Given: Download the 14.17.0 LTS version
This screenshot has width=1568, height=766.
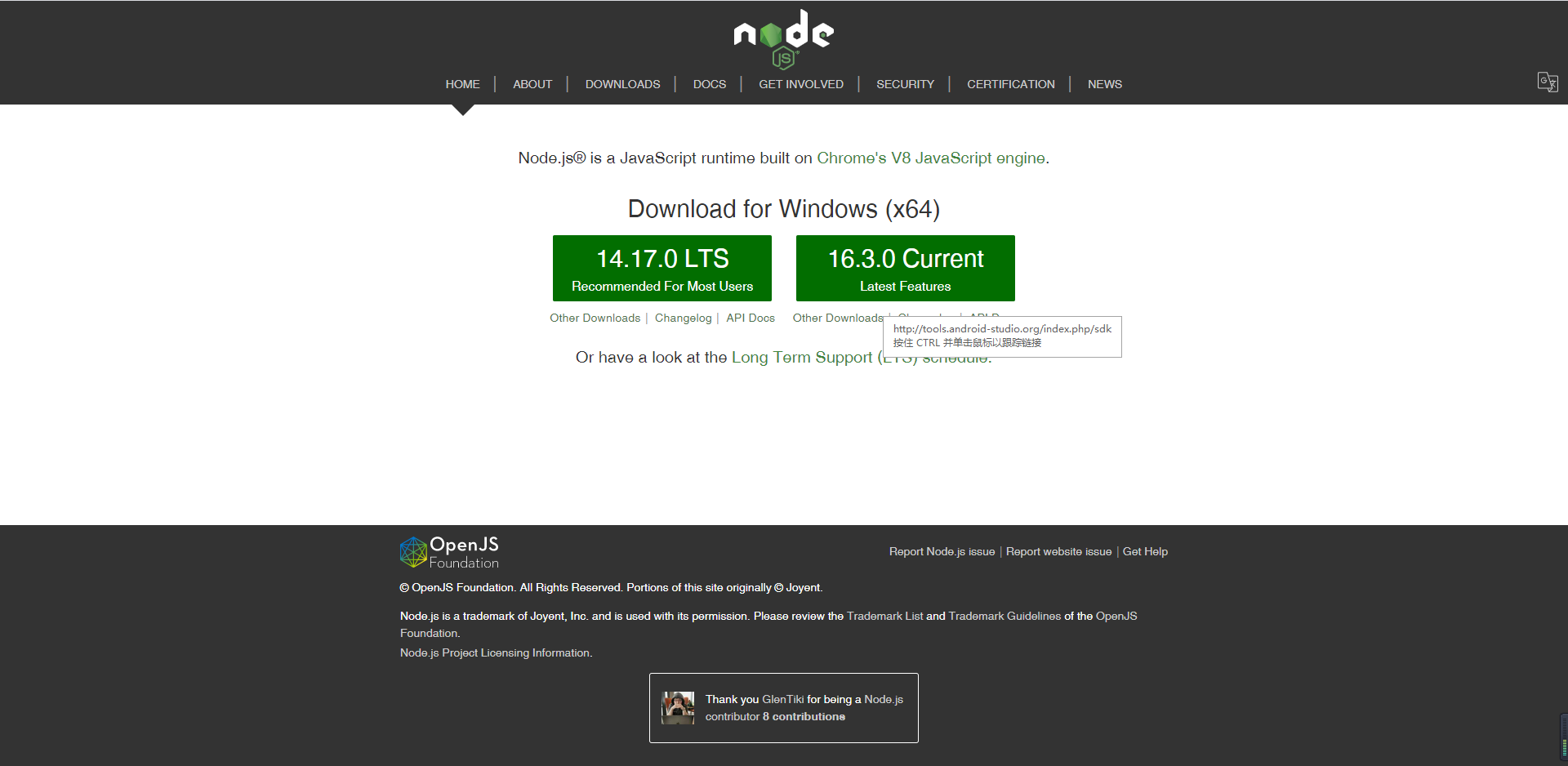Looking at the screenshot, I should (662, 268).
